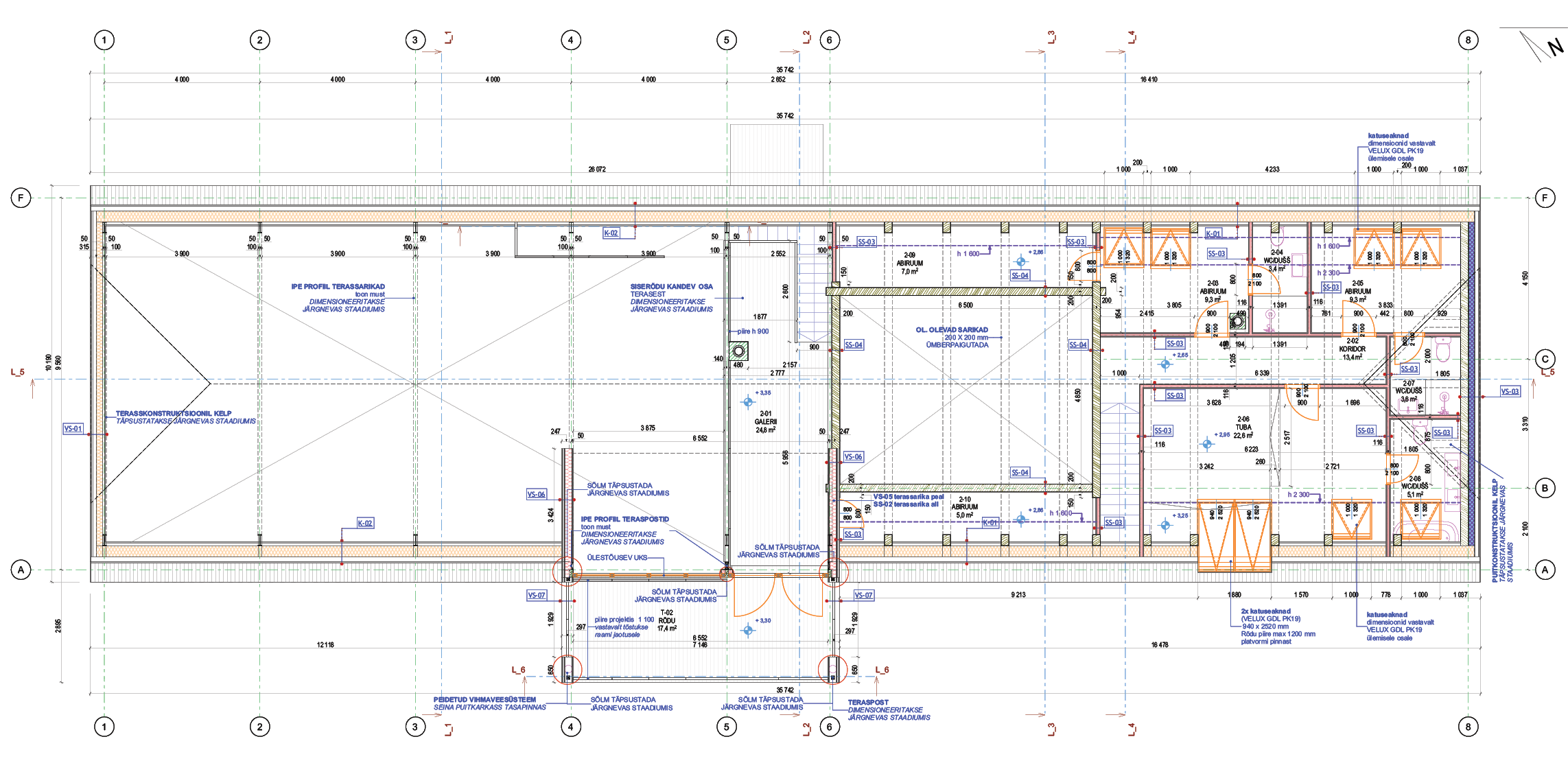Viewport: 1568px width, 761px height.
Task: Click grid axis bubble C
Action: point(1545,359)
